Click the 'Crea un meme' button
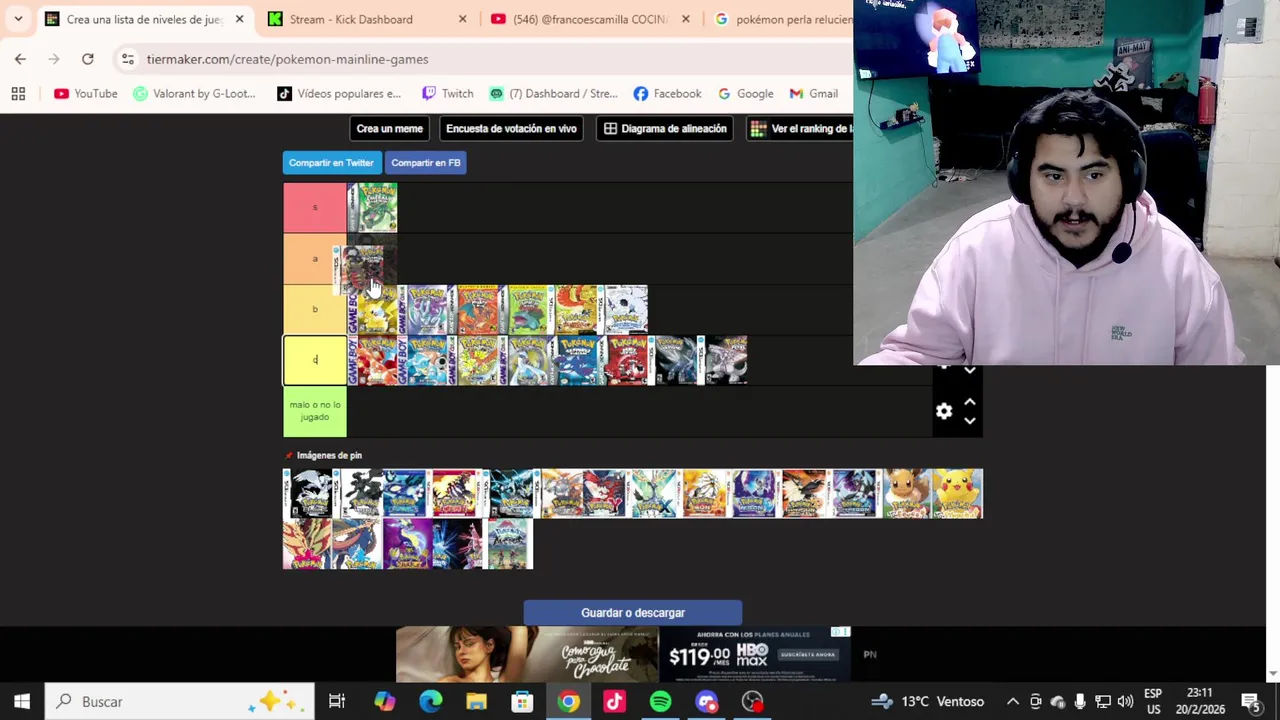Image resolution: width=1280 pixels, height=720 pixels. (x=390, y=129)
